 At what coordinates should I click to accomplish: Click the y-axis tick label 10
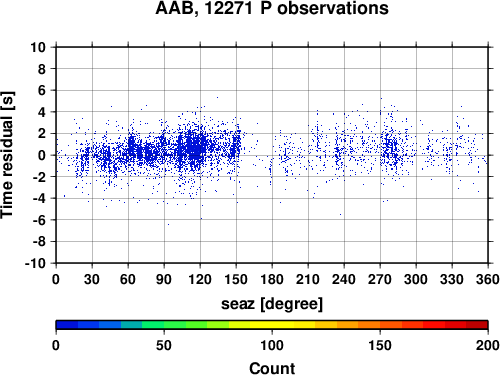click(x=38, y=47)
